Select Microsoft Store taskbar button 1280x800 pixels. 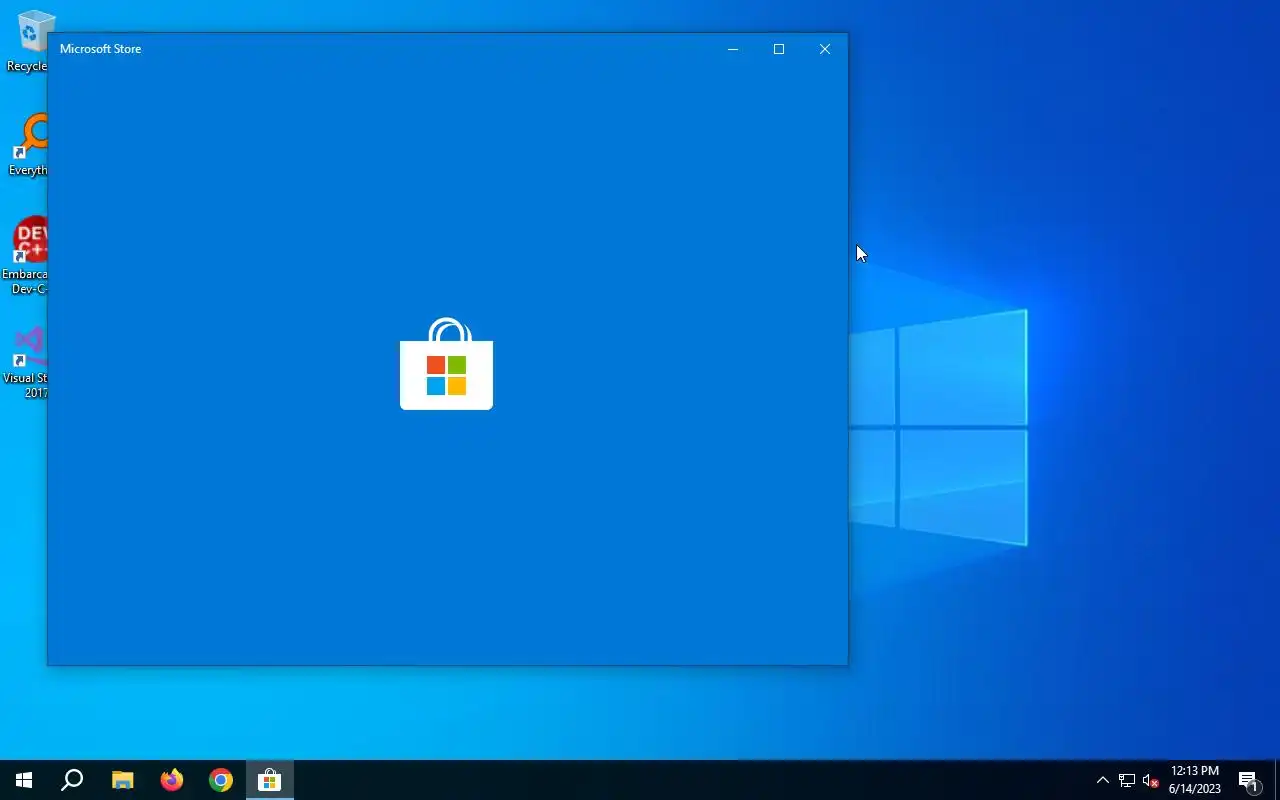pos(270,780)
